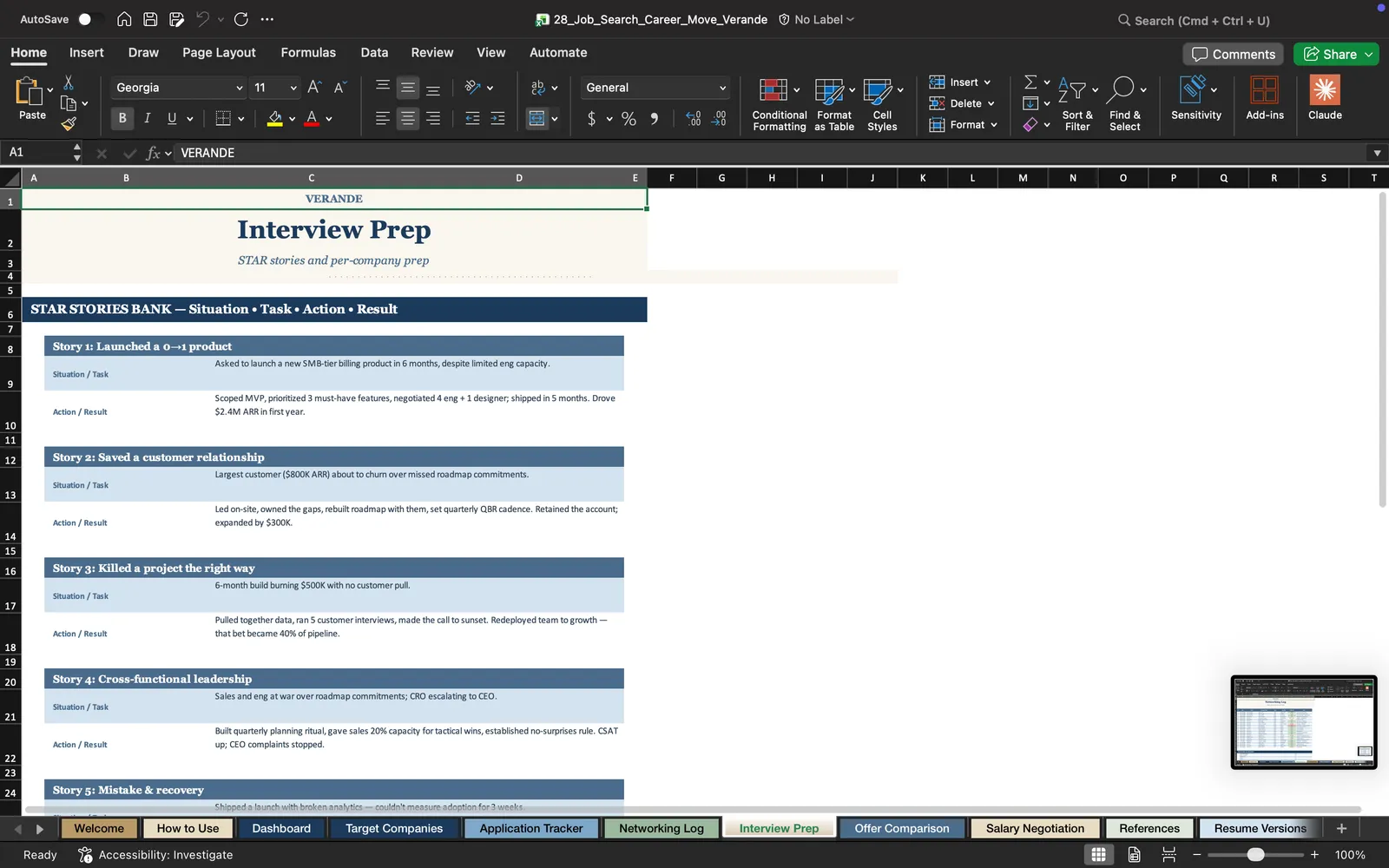The image size is (1389, 868).
Task: Apply the red font color swatch
Action: pos(312,119)
